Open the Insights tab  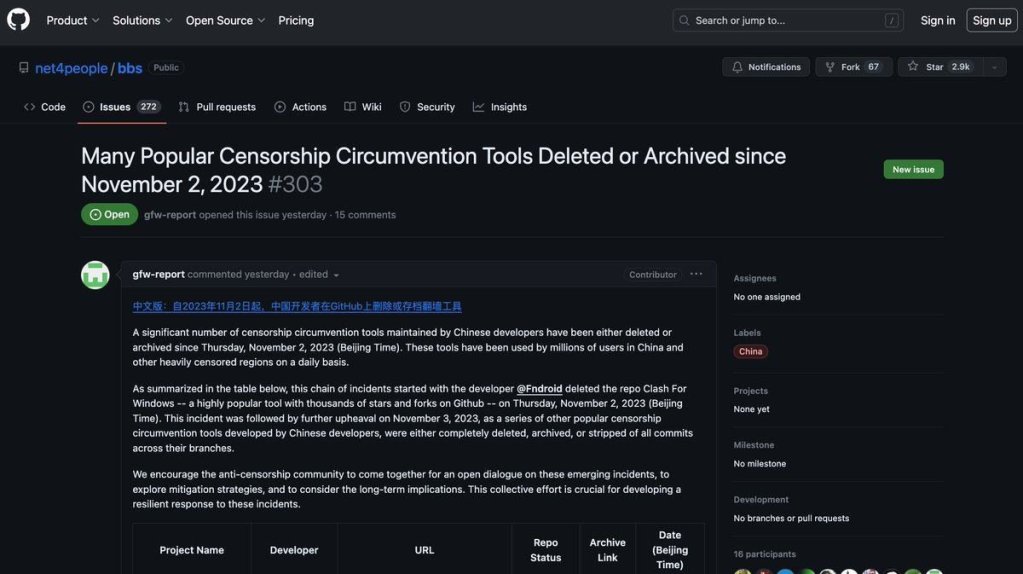pos(500,107)
